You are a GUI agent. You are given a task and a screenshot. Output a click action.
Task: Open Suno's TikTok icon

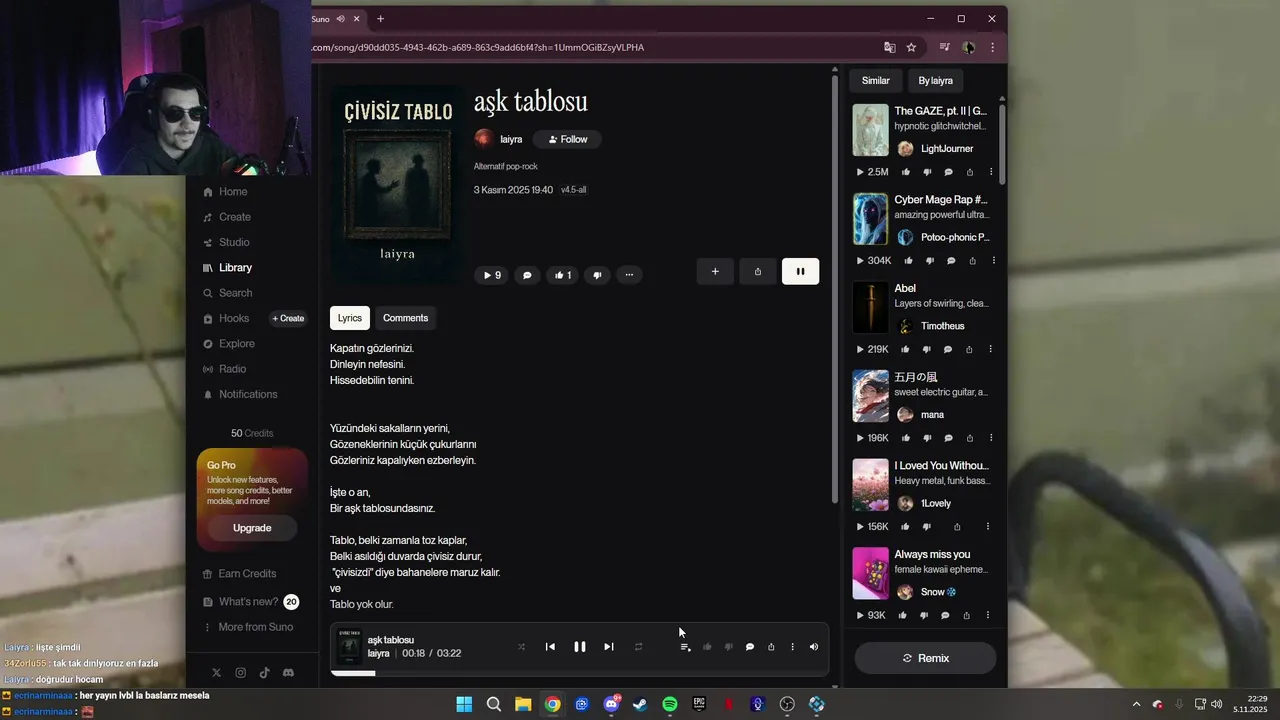tap(265, 673)
